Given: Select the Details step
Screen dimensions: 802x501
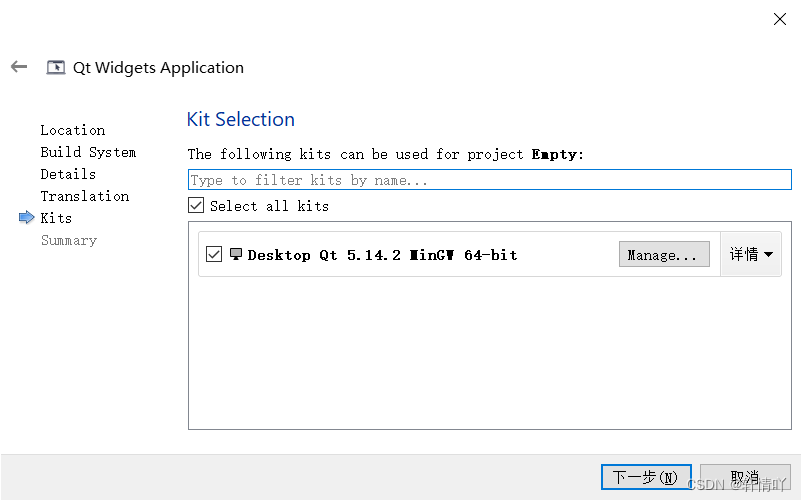Looking at the screenshot, I should pos(68,174).
